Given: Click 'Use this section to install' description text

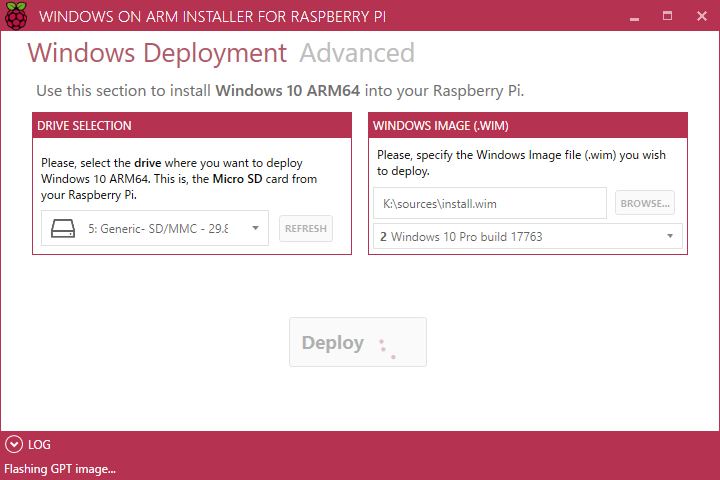Looking at the screenshot, I should [280, 91].
